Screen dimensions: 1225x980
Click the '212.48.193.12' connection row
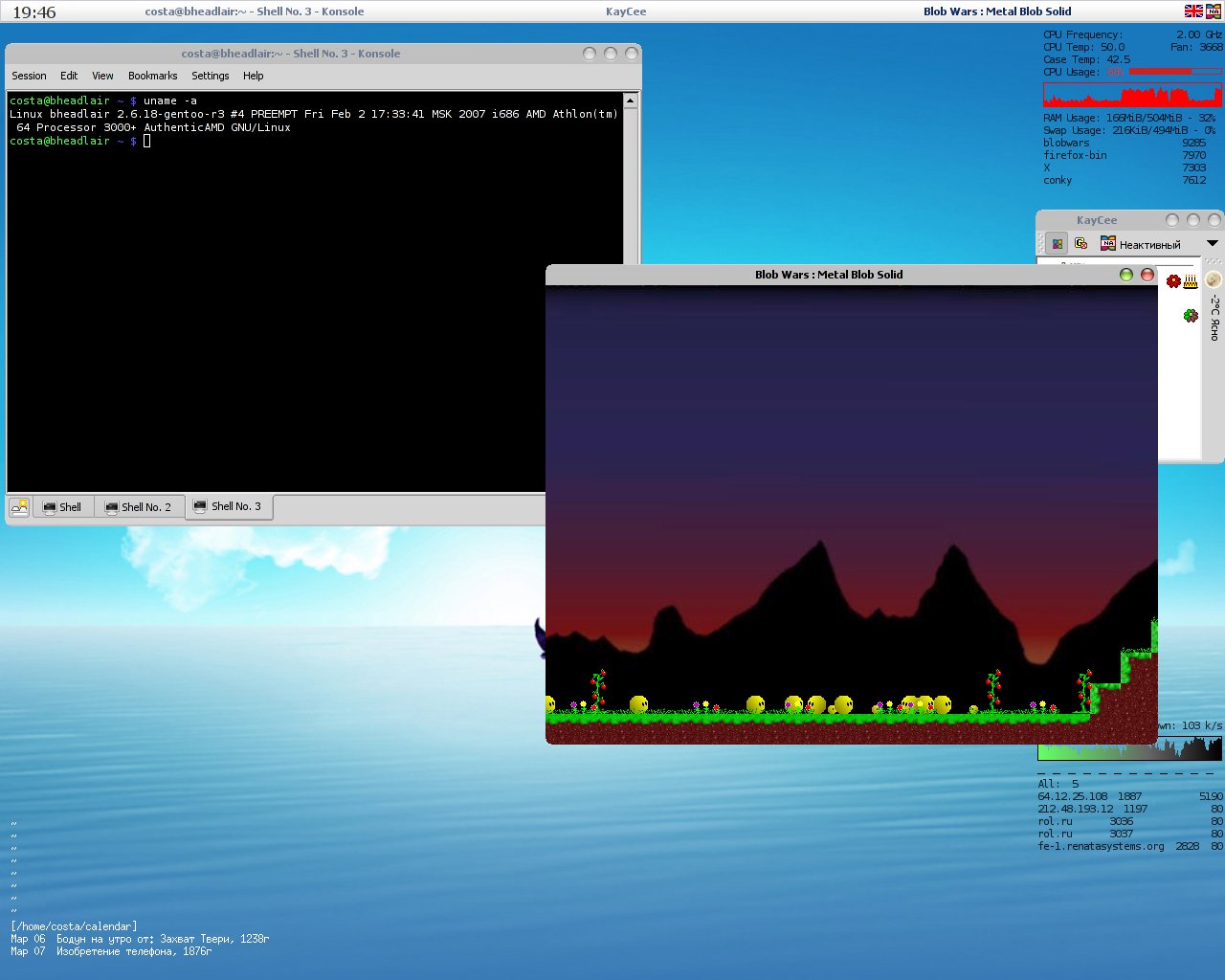[x=1130, y=809]
